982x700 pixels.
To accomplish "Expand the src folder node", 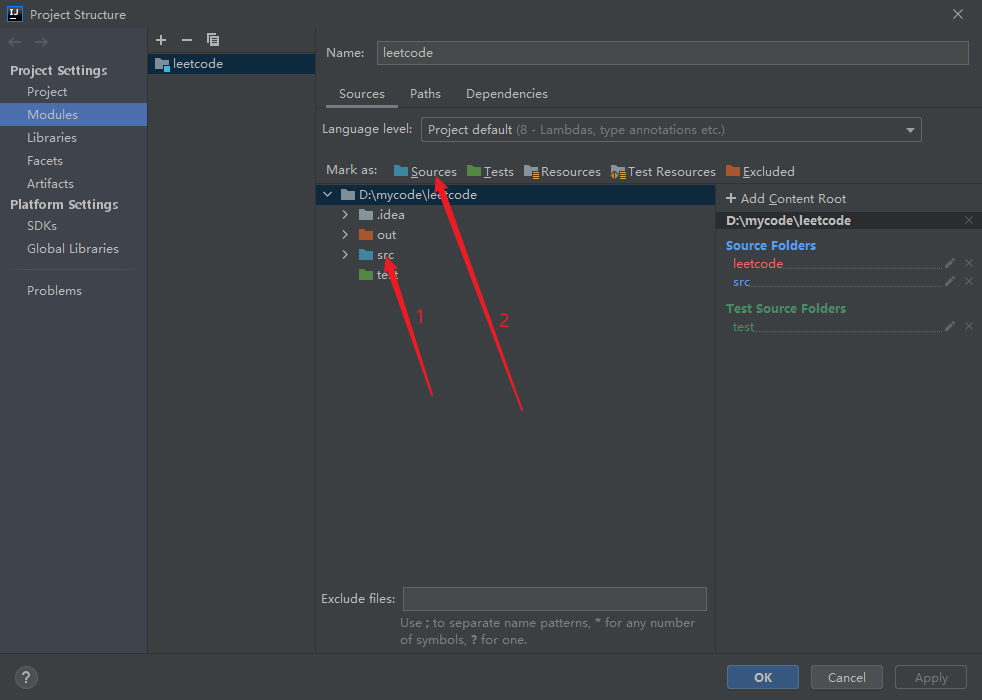I will coord(345,255).
